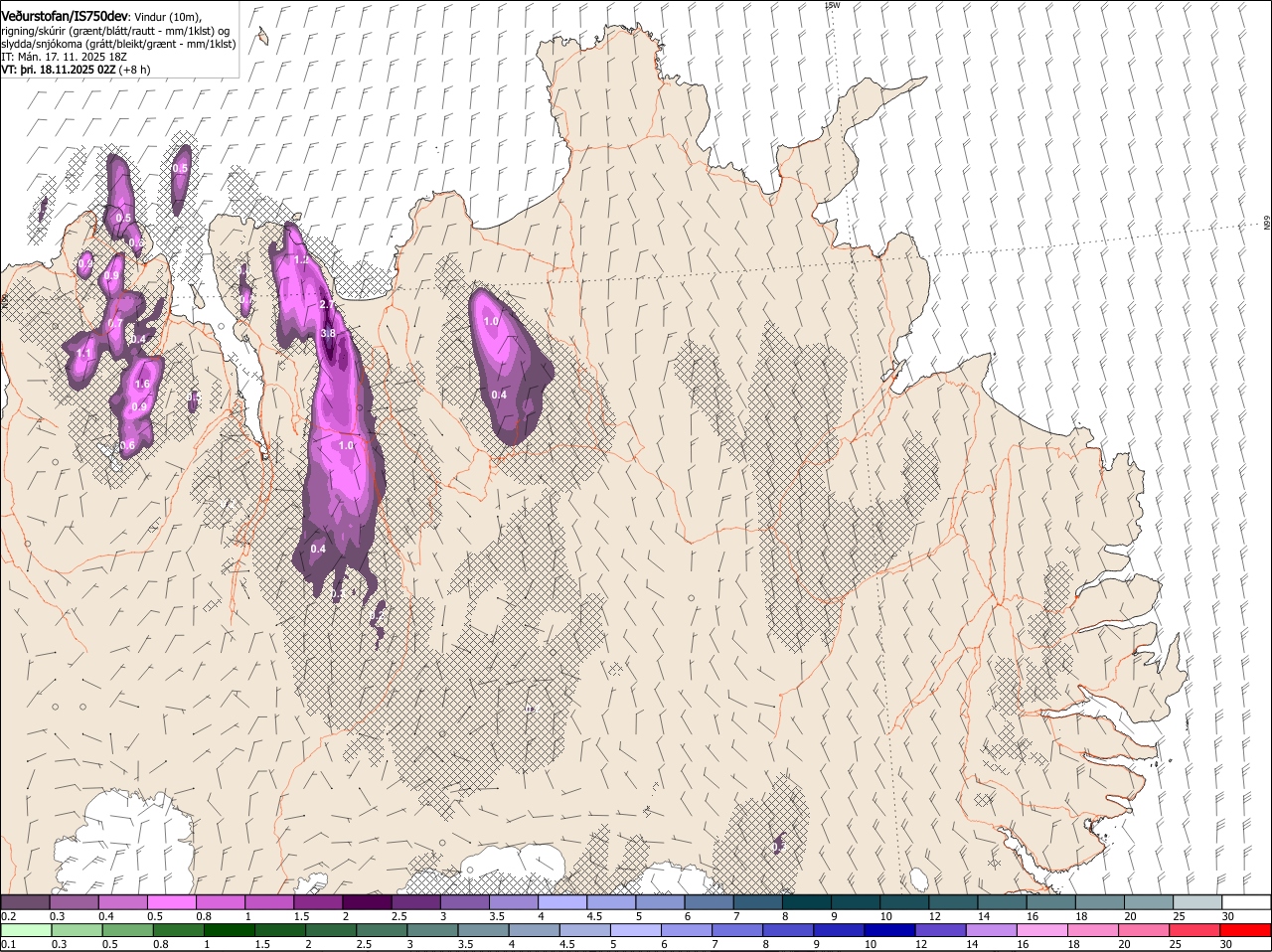Pick the pale mint 0.1 swatch in rain scale
Screen dimensions: 1272x952
click(26, 930)
